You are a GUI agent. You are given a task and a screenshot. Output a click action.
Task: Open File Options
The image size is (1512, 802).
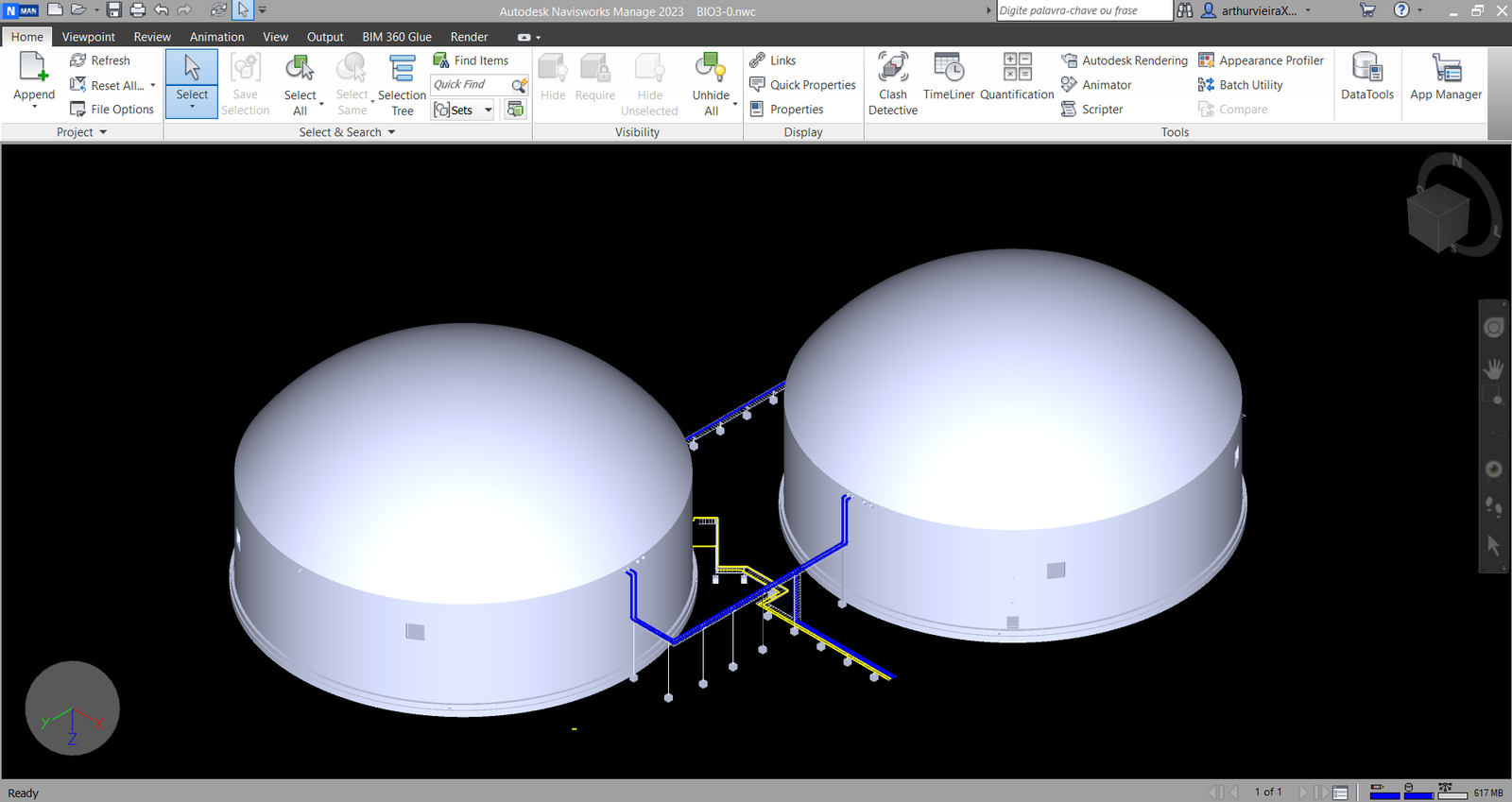[x=112, y=110]
